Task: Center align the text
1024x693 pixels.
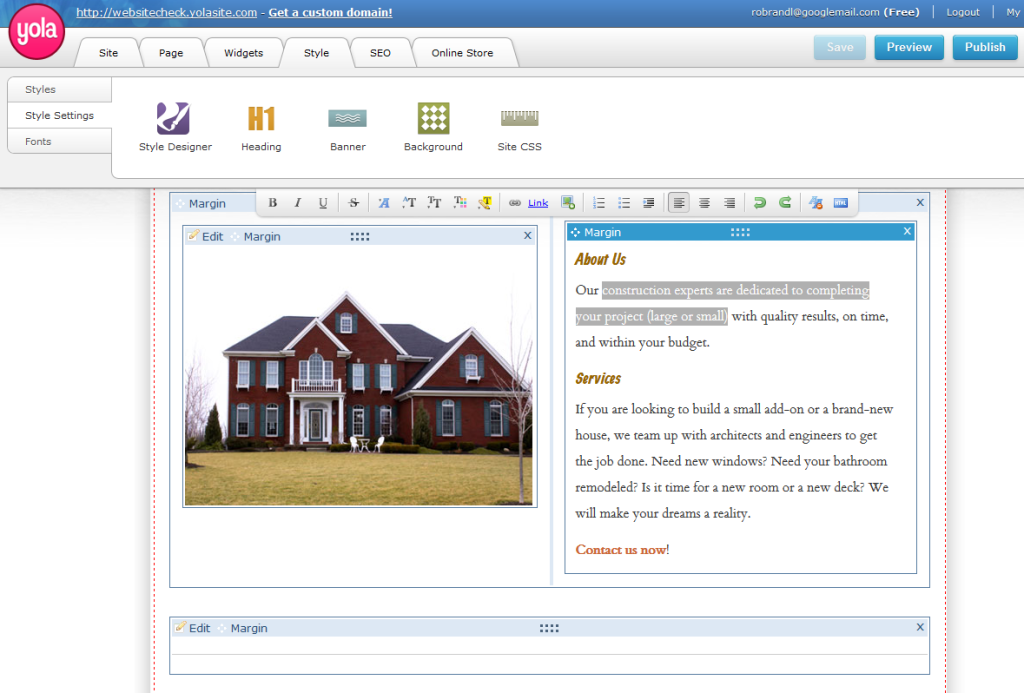Action: click(x=704, y=203)
